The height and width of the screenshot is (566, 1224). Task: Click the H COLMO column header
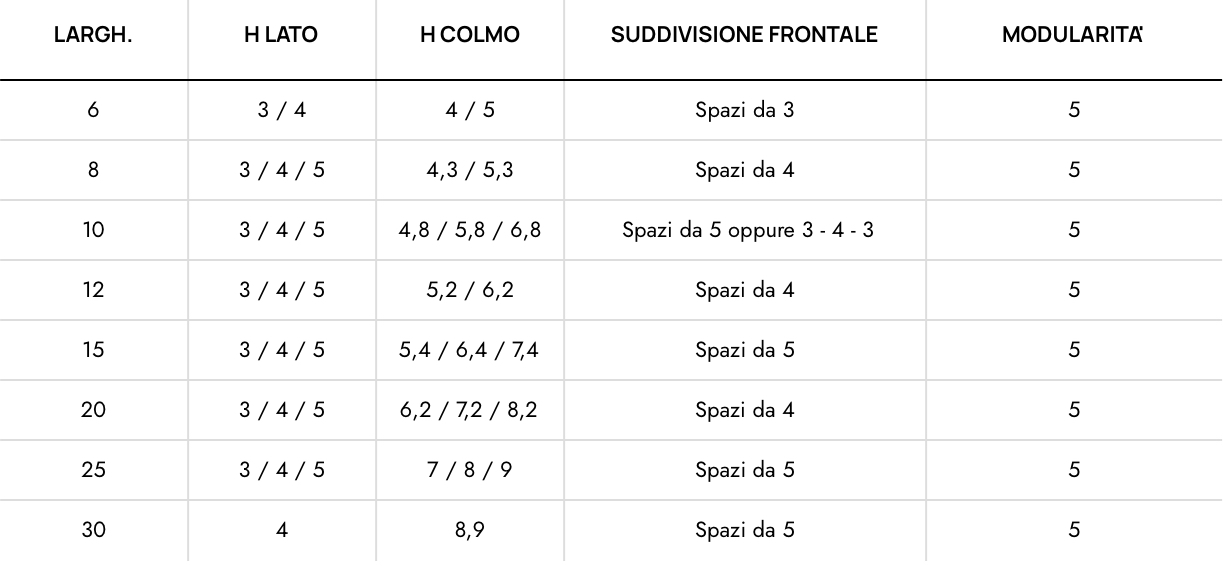coord(469,36)
